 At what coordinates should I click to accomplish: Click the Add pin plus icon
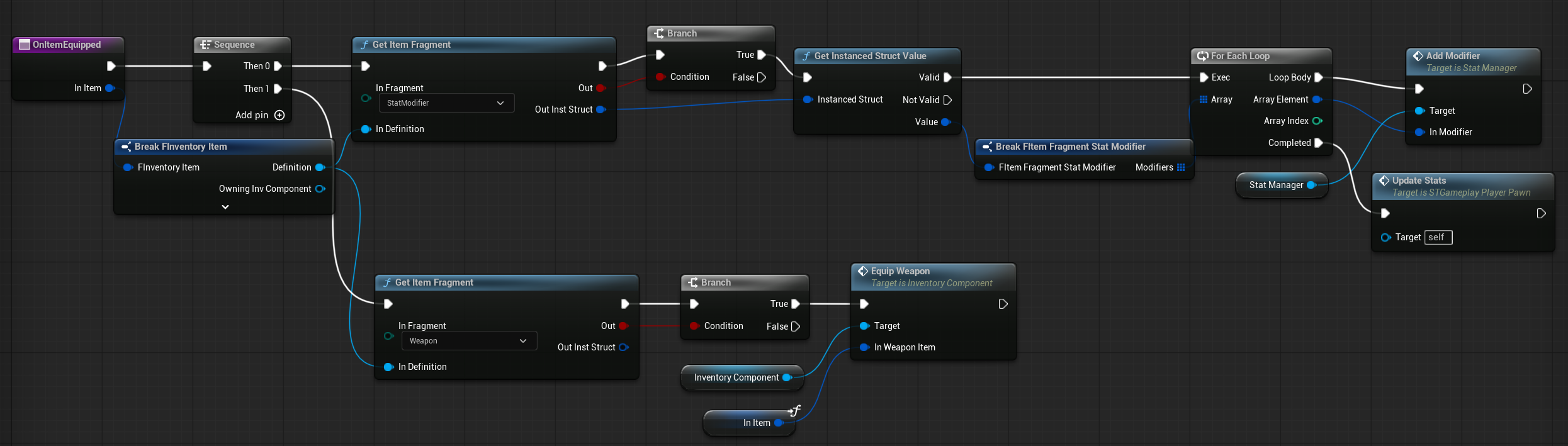[279, 115]
